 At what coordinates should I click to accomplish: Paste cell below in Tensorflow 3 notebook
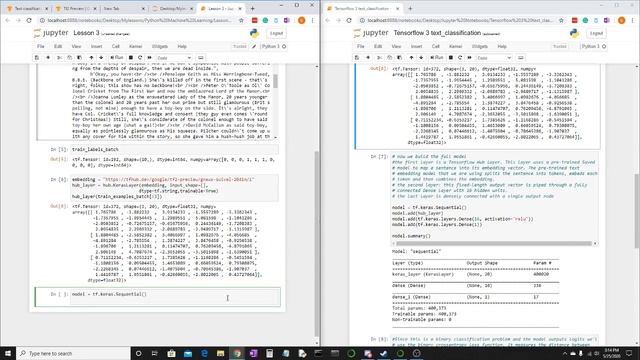click(x=400, y=58)
